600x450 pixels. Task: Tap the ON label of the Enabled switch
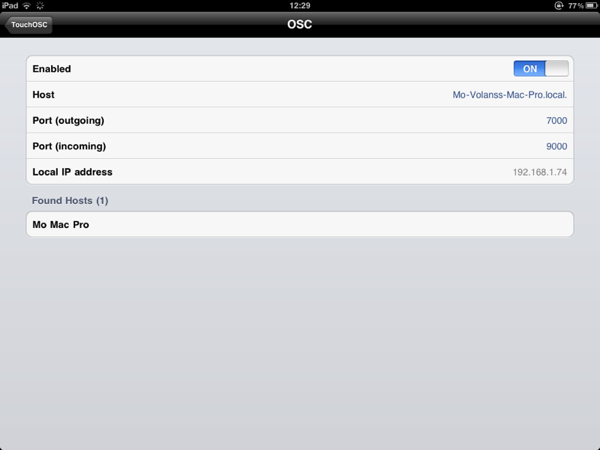530,69
